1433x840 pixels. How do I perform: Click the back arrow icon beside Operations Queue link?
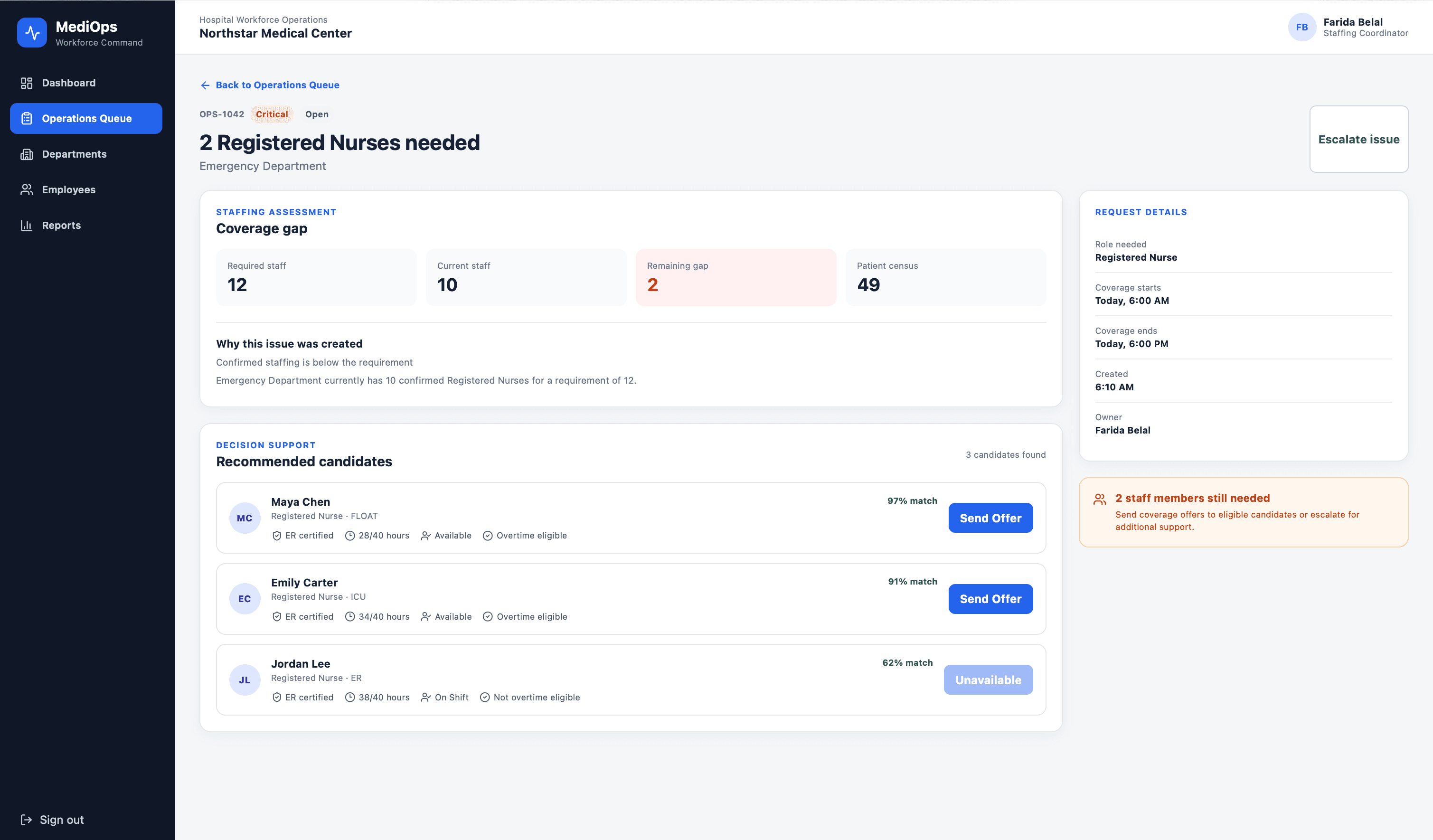pyautogui.click(x=205, y=85)
